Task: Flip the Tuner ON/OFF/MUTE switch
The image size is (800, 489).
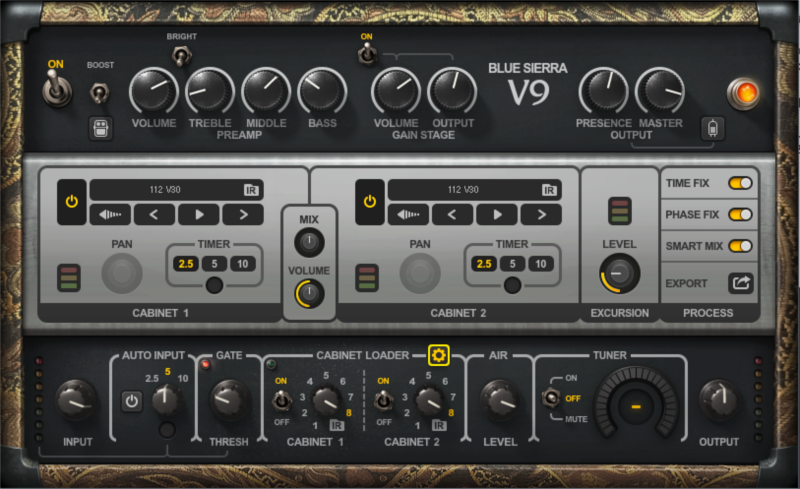Action: (552, 398)
